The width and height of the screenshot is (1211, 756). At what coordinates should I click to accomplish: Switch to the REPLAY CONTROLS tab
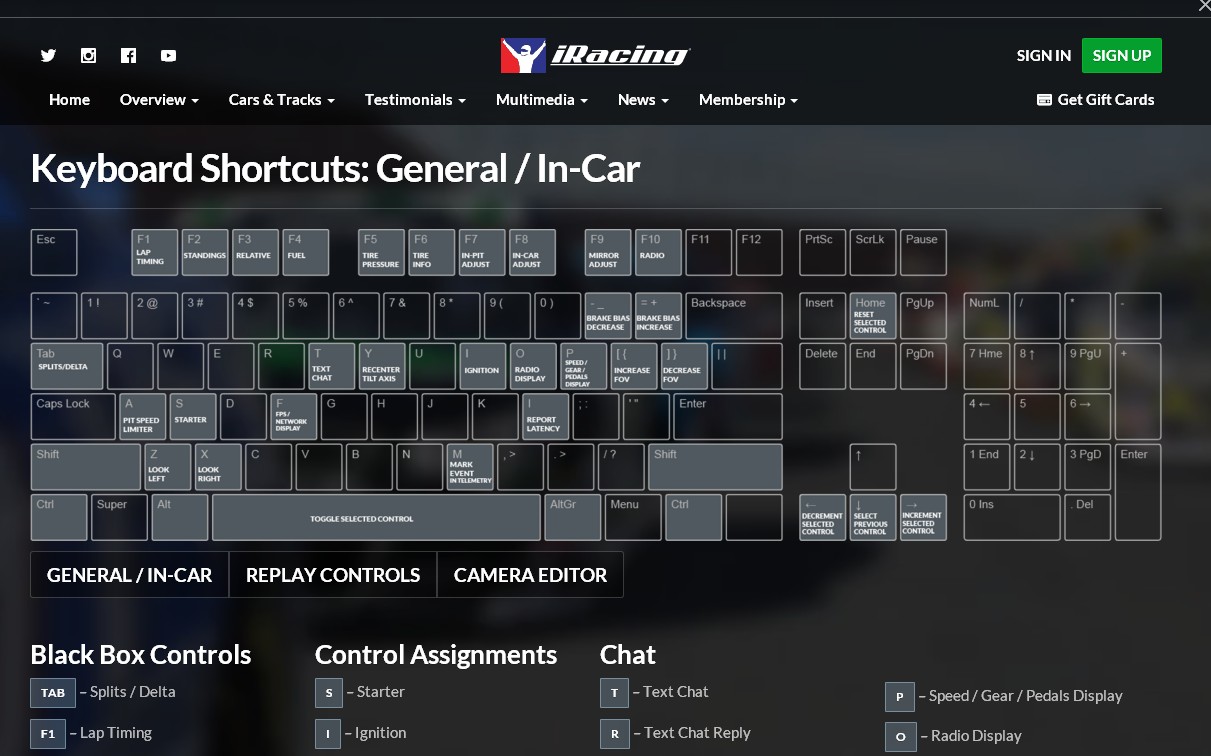[333, 575]
